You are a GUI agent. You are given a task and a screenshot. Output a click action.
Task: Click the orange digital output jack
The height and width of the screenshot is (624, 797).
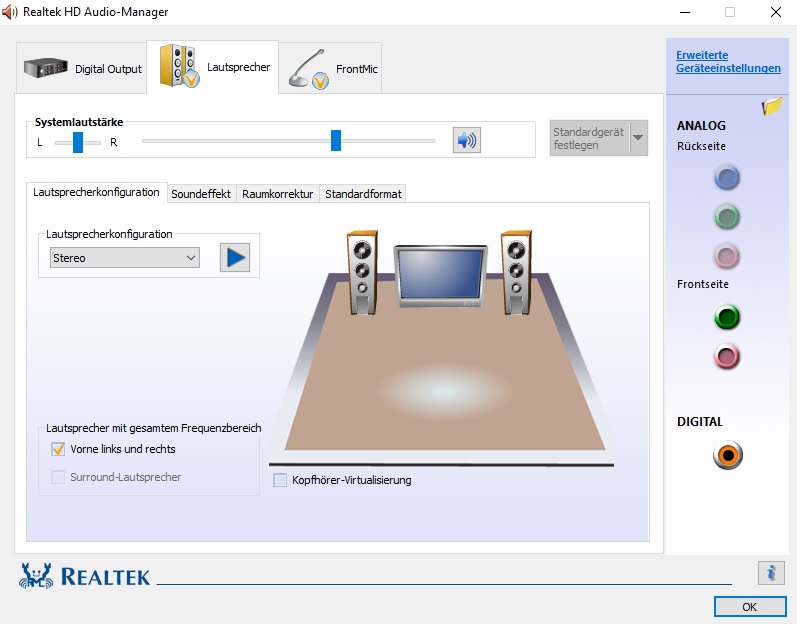(x=728, y=455)
